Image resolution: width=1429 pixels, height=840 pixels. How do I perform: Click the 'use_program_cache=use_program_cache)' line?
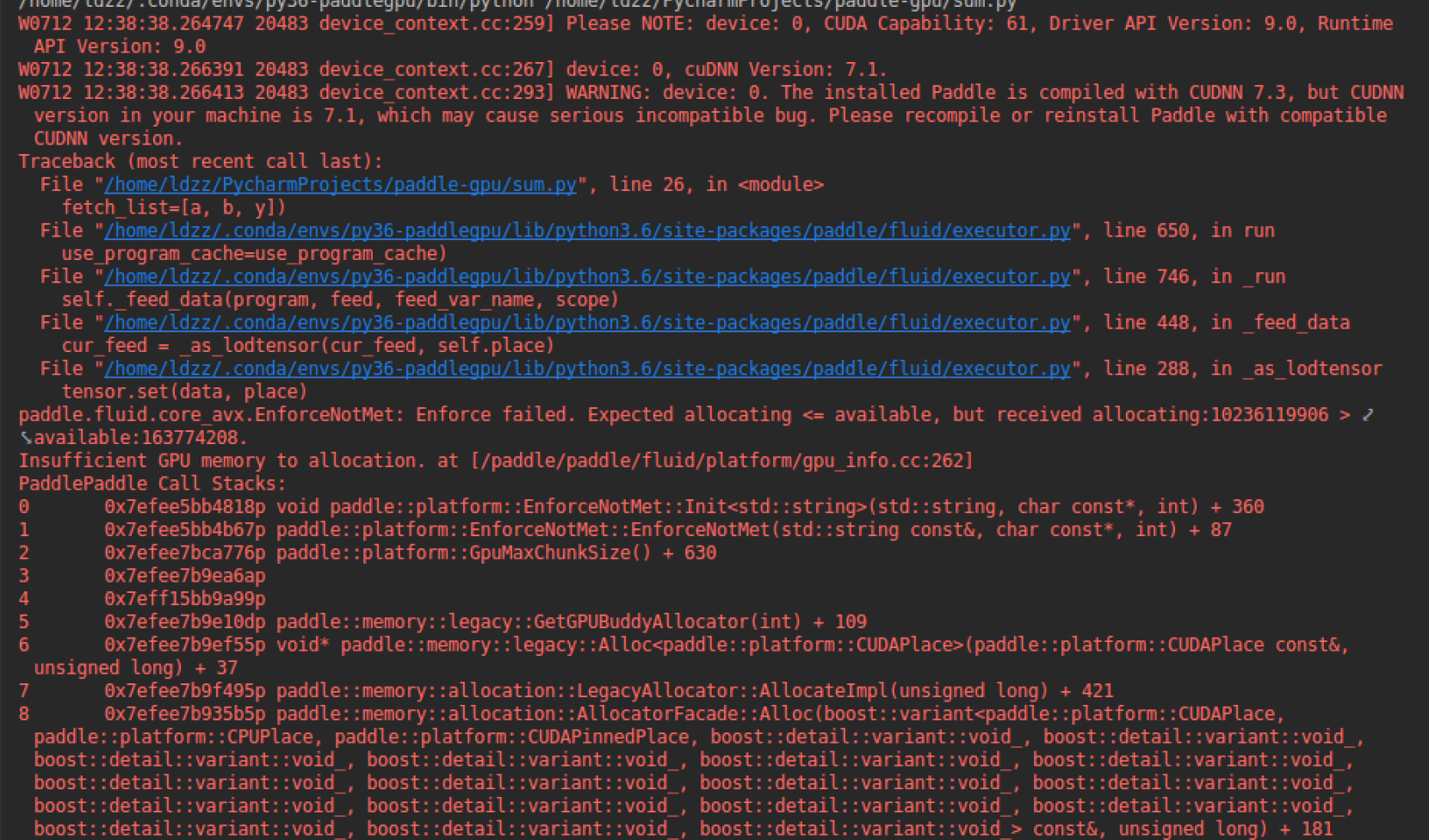pos(254,254)
